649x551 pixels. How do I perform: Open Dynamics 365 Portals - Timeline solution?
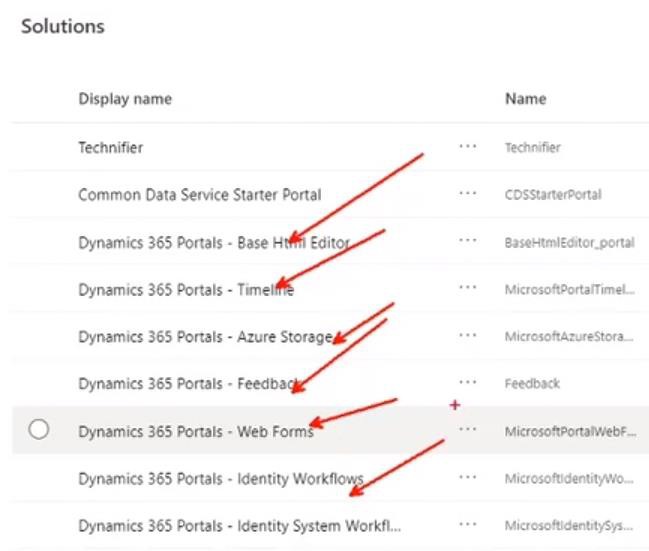click(x=186, y=290)
